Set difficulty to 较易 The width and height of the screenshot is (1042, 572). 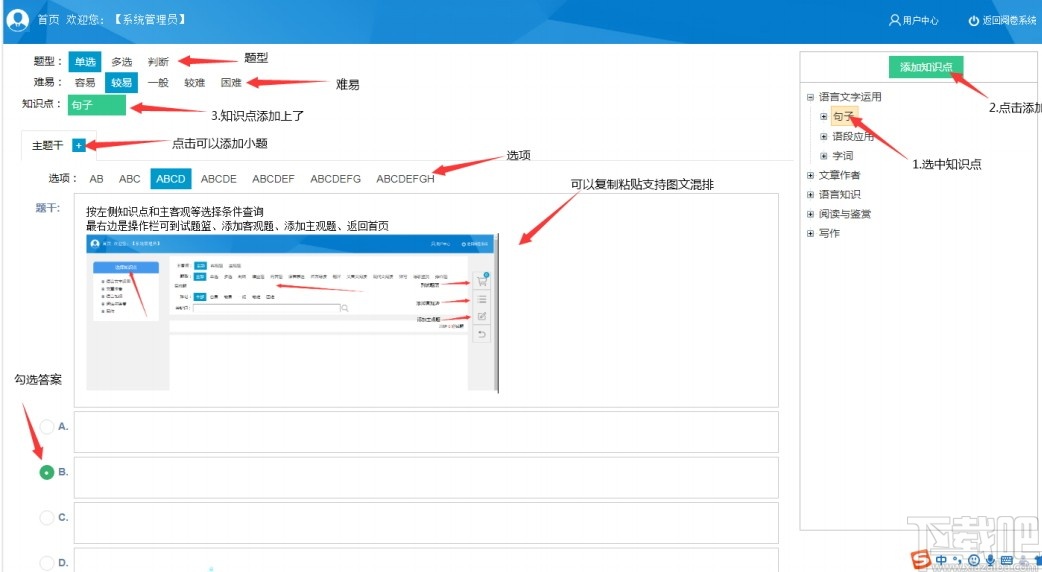click(x=122, y=82)
